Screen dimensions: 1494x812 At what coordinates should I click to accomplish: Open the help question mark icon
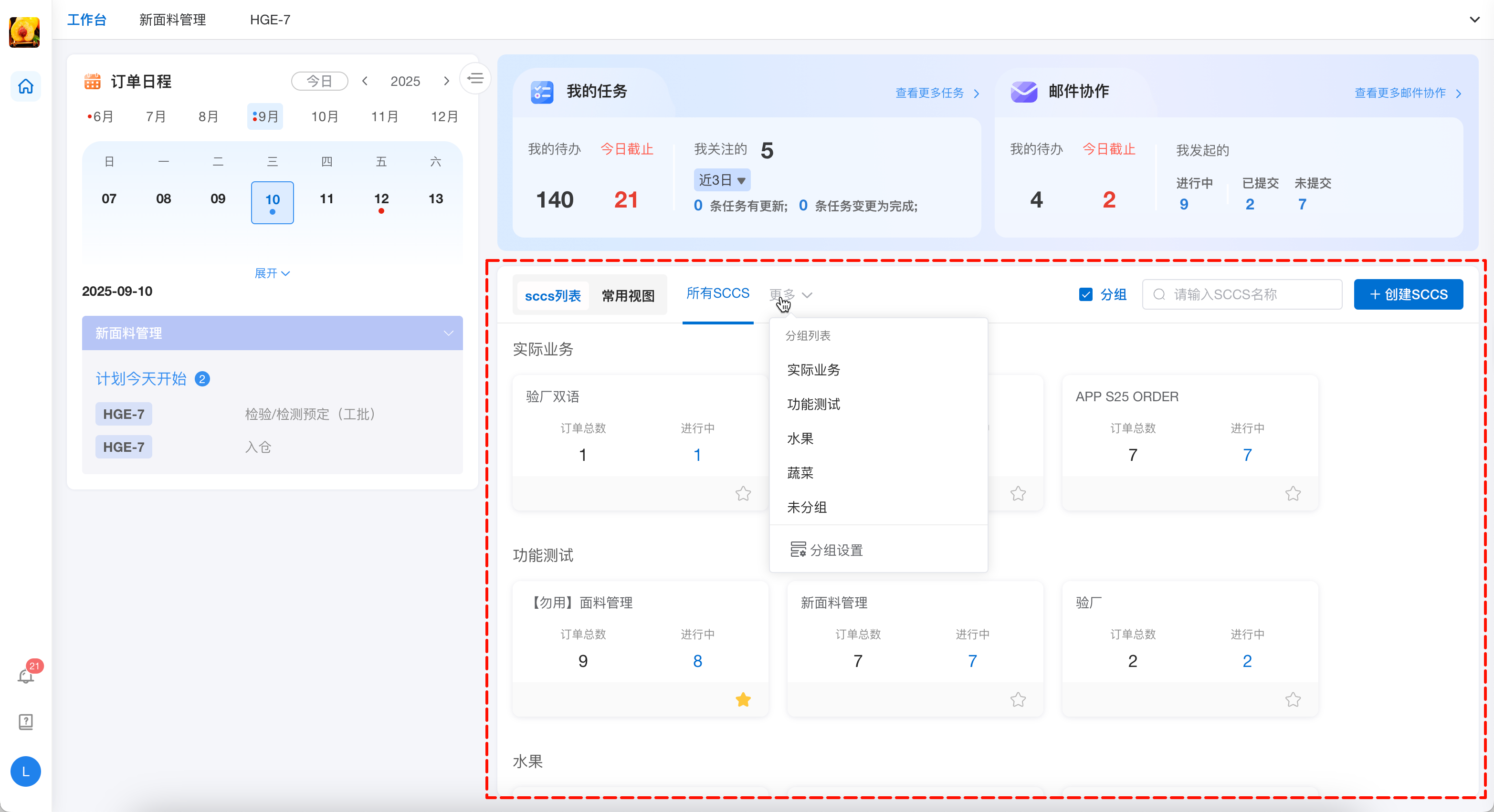25,721
